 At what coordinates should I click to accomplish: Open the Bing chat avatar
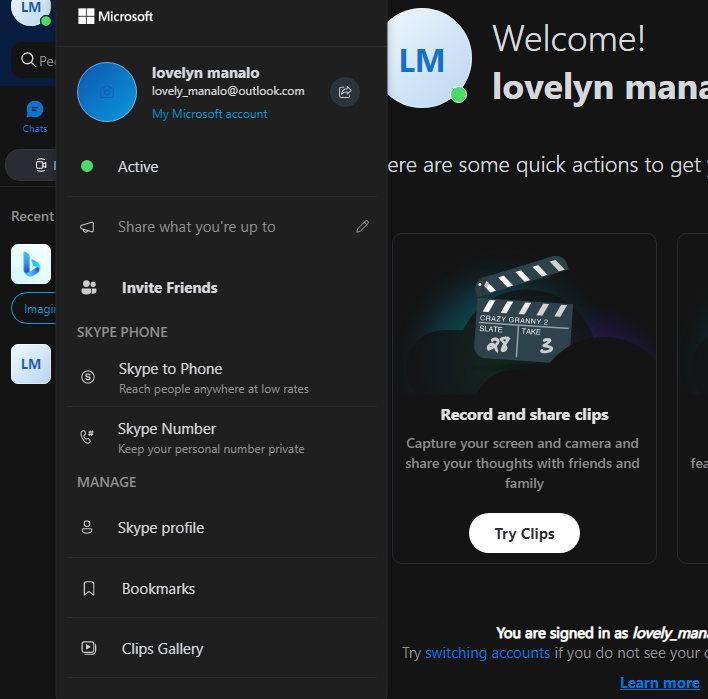(x=31, y=264)
